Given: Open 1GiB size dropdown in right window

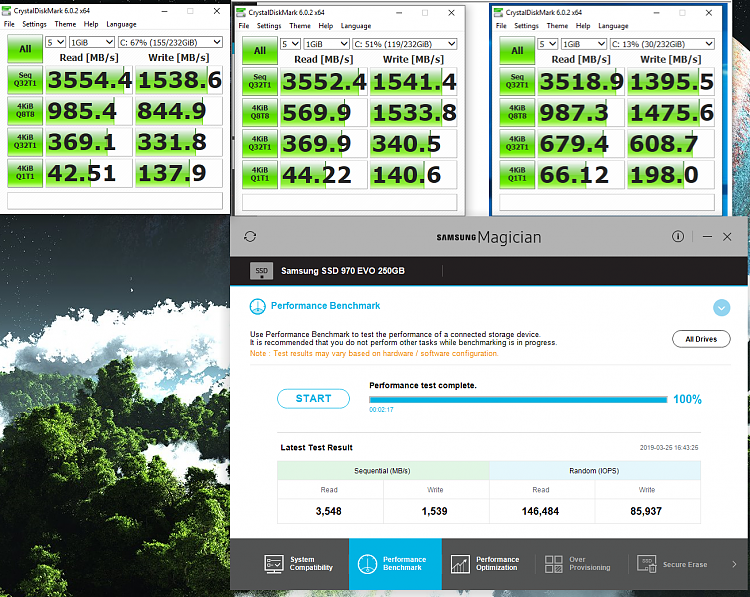Looking at the screenshot, I should pyautogui.click(x=584, y=44).
